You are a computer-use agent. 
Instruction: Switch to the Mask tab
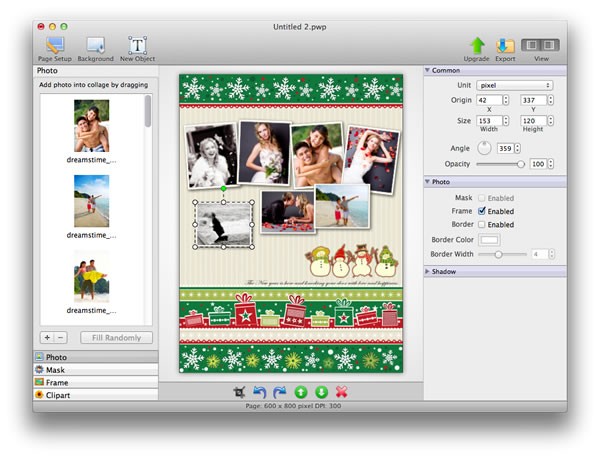click(x=56, y=370)
